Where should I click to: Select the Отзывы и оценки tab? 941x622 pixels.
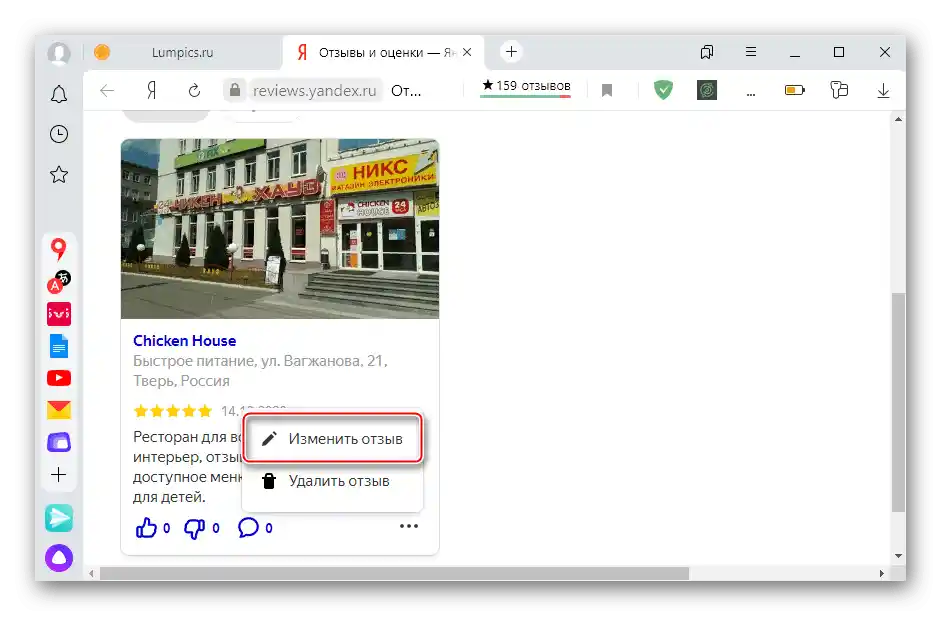(384, 53)
